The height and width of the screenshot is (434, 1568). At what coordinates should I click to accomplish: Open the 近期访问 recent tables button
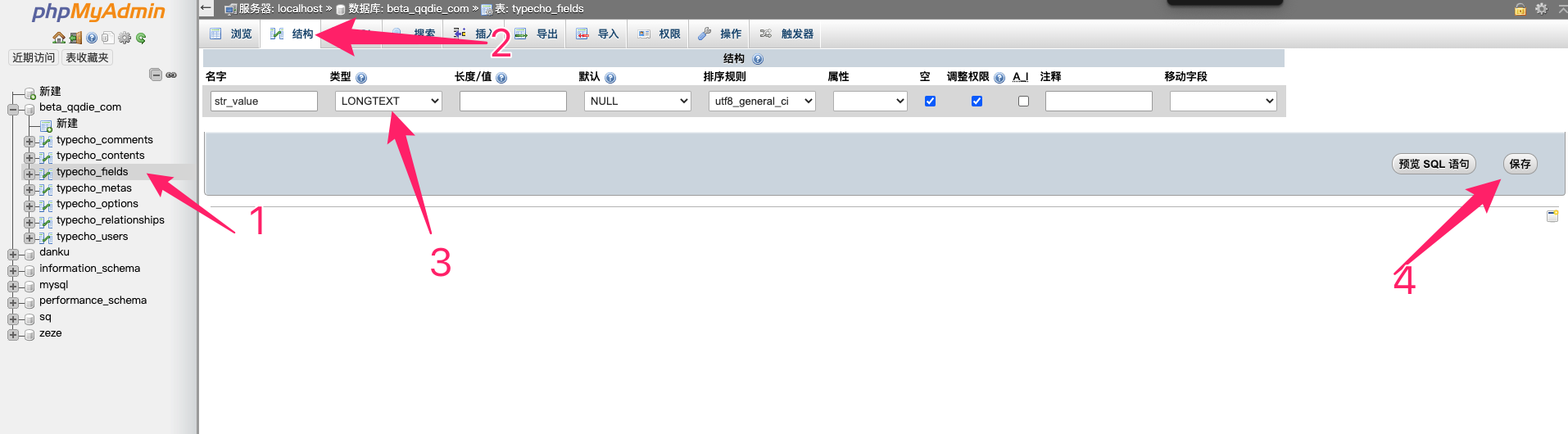tap(34, 57)
